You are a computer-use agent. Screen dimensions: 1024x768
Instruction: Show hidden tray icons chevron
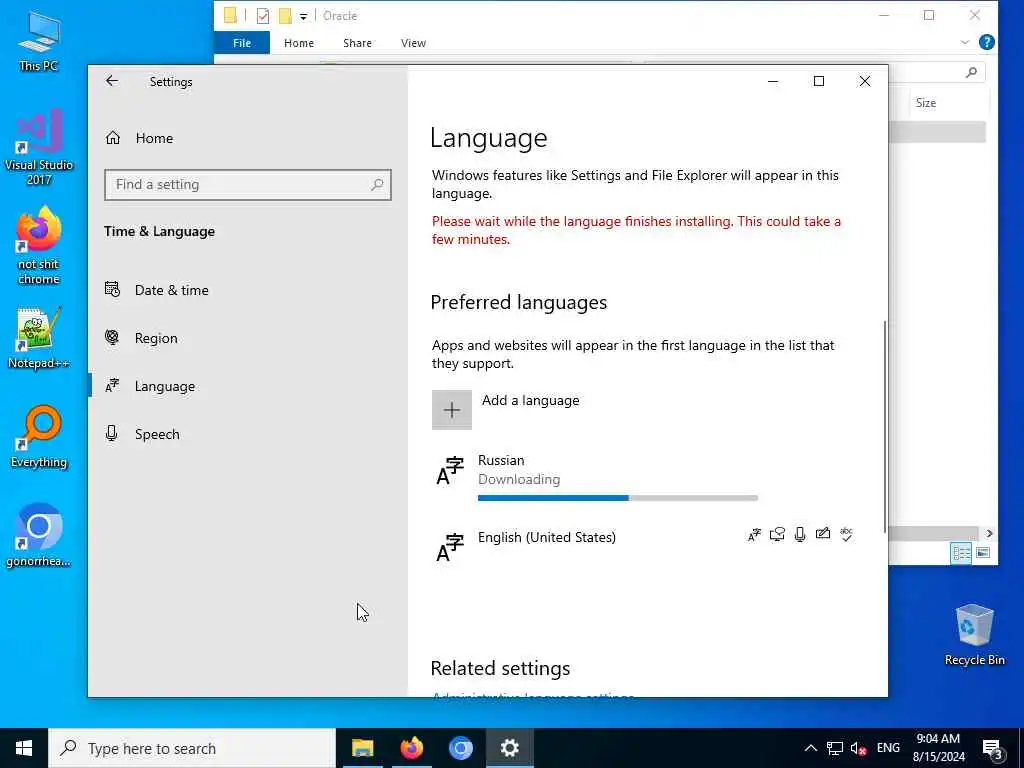(x=810, y=748)
